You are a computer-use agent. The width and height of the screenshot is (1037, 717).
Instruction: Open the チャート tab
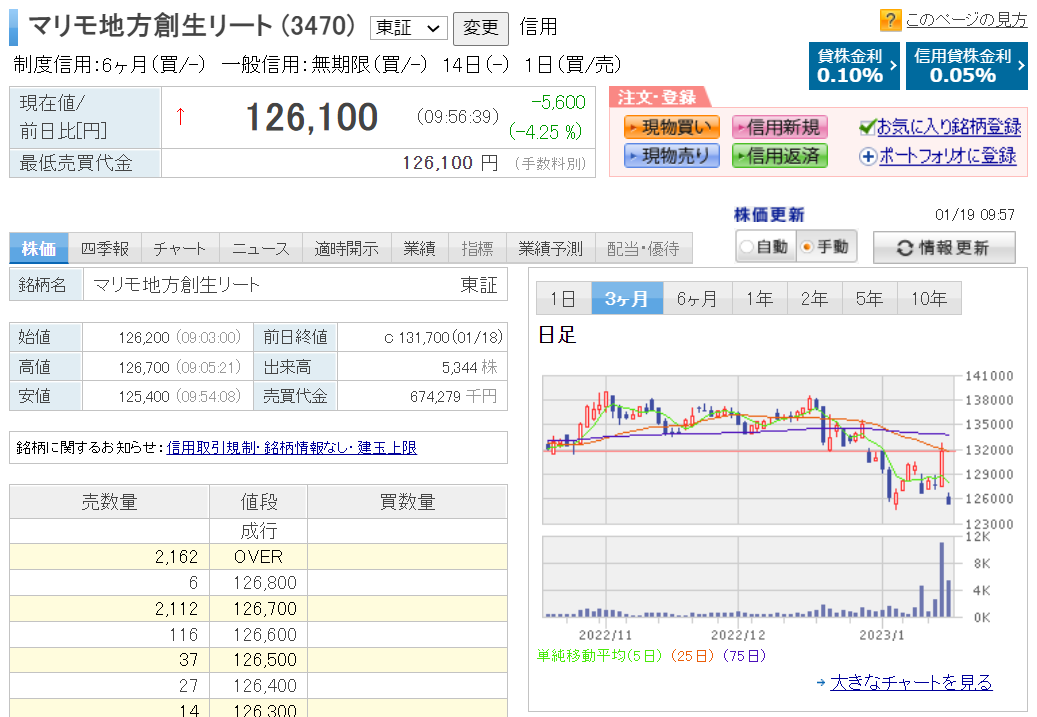point(180,249)
